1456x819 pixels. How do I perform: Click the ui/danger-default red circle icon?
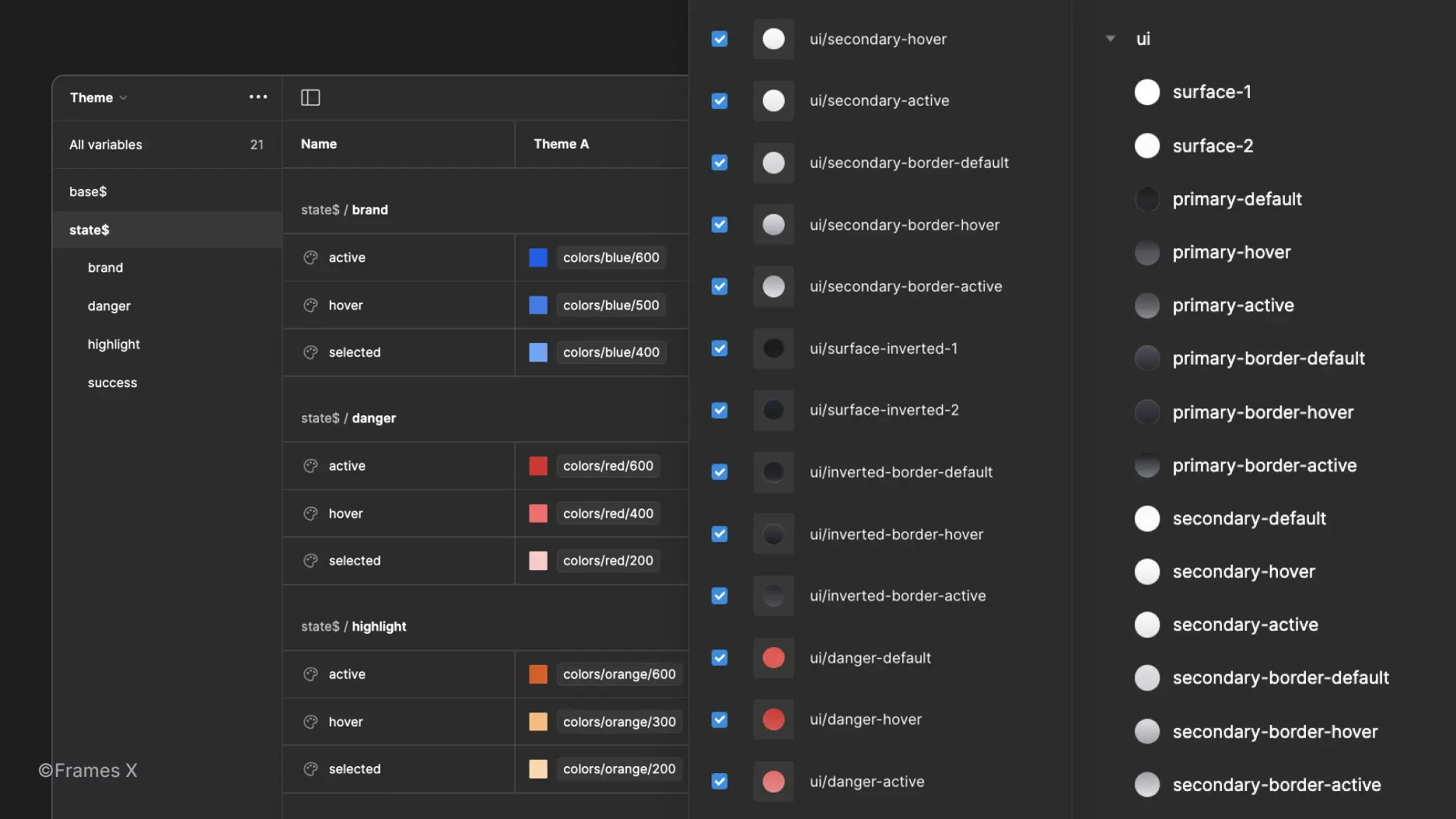tap(773, 658)
